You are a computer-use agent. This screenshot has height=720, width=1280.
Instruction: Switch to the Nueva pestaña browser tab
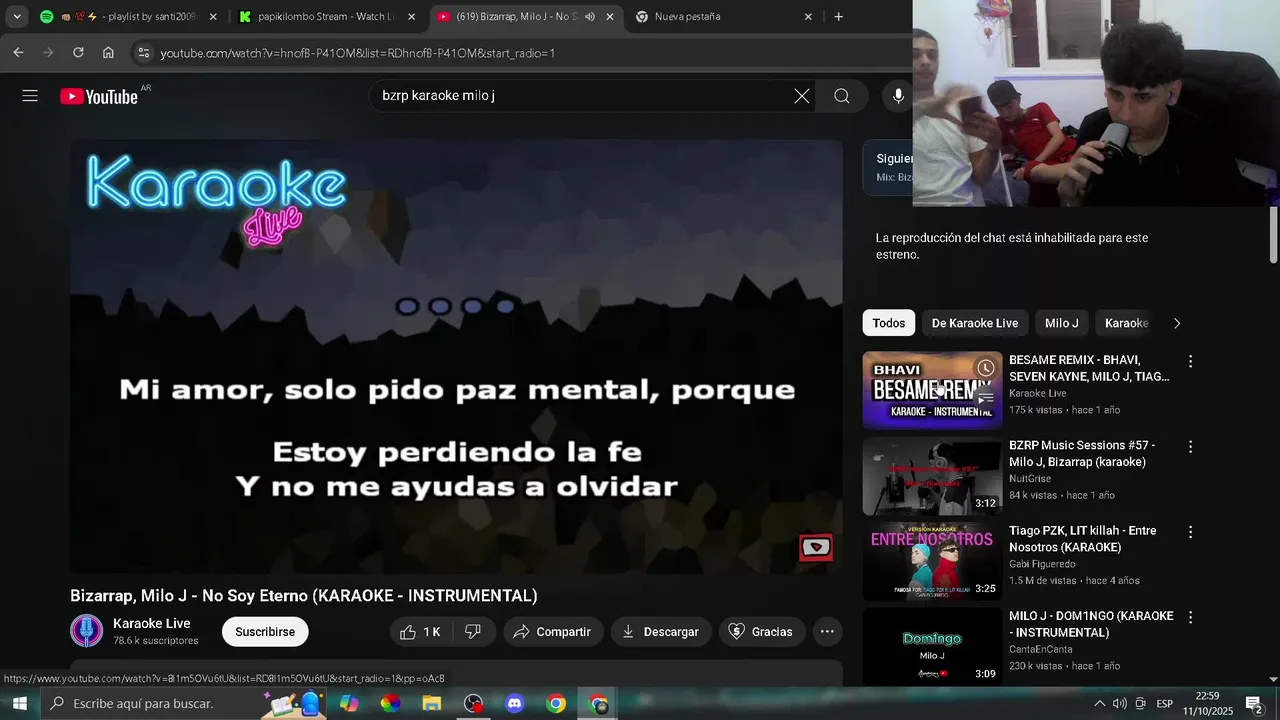(723, 17)
